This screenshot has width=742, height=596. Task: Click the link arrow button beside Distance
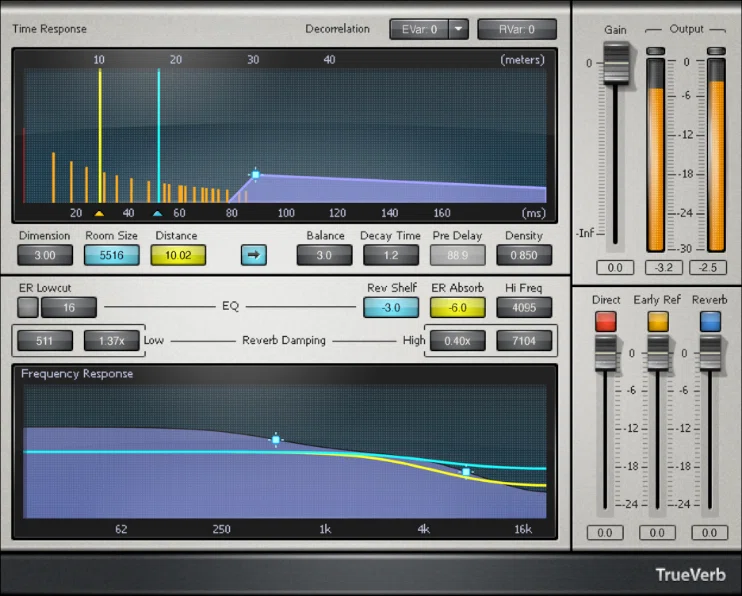pyautogui.click(x=254, y=255)
